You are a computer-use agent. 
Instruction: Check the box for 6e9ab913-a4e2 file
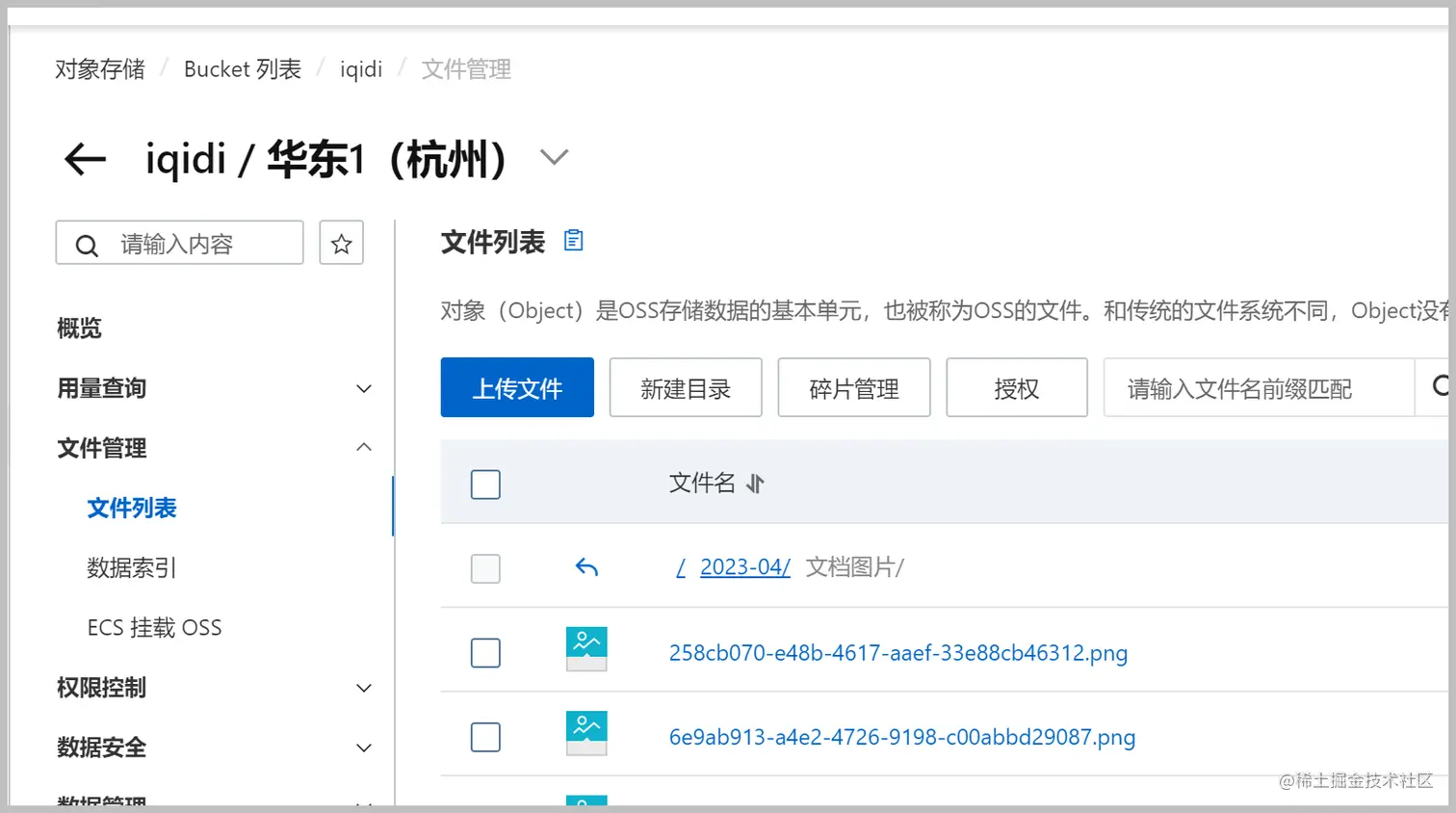tap(485, 738)
